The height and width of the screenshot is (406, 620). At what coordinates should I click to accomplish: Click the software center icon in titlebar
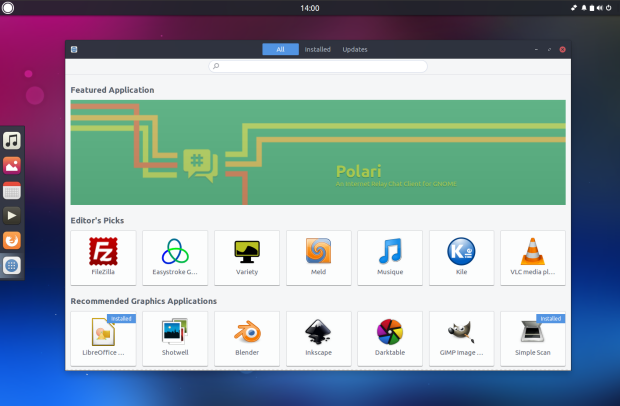pos(74,49)
